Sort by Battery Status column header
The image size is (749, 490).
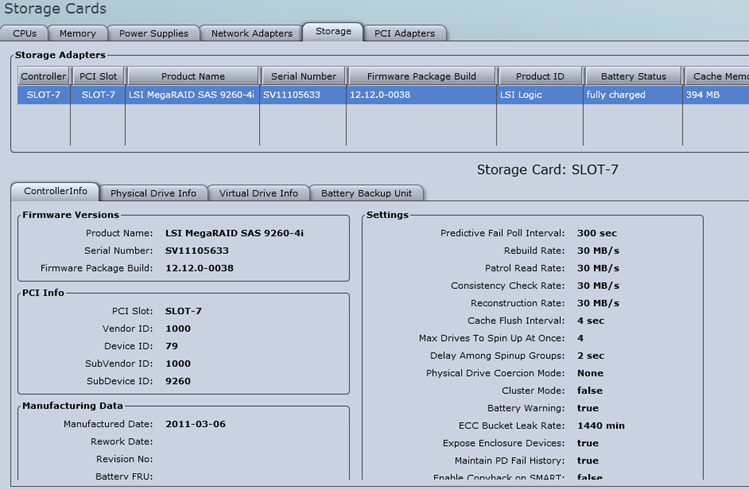(632, 76)
